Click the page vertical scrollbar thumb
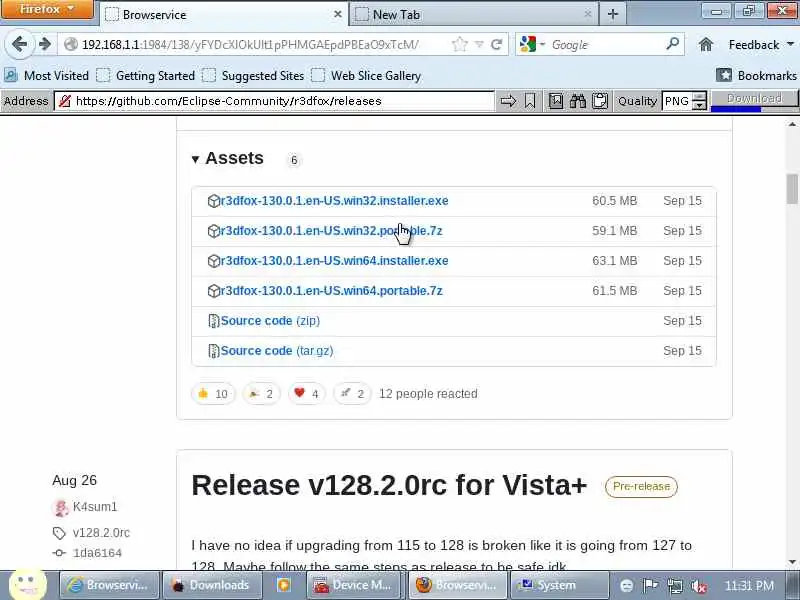This screenshot has height=600, width=800. coord(792,189)
